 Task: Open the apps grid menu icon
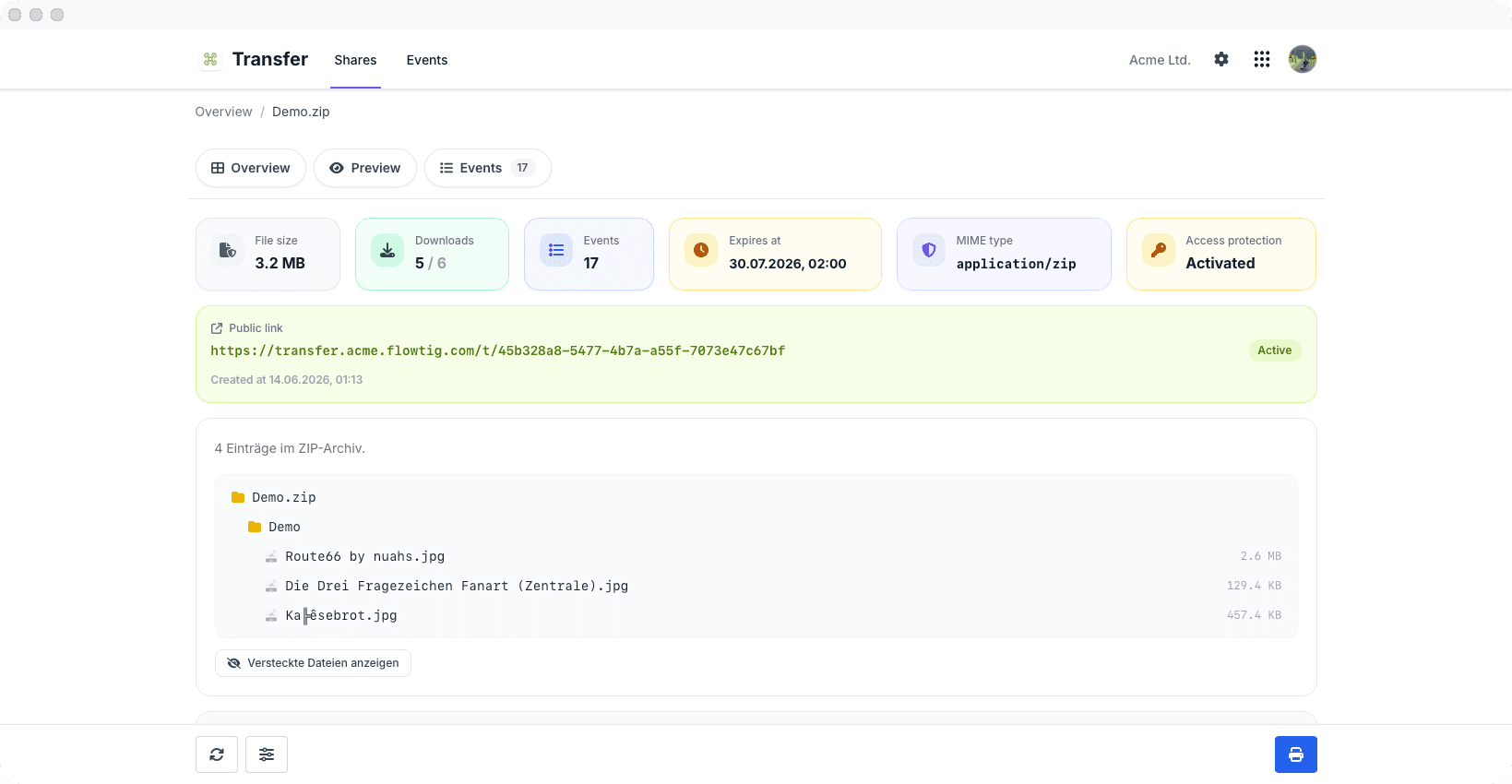click(x=1262, y=59)
